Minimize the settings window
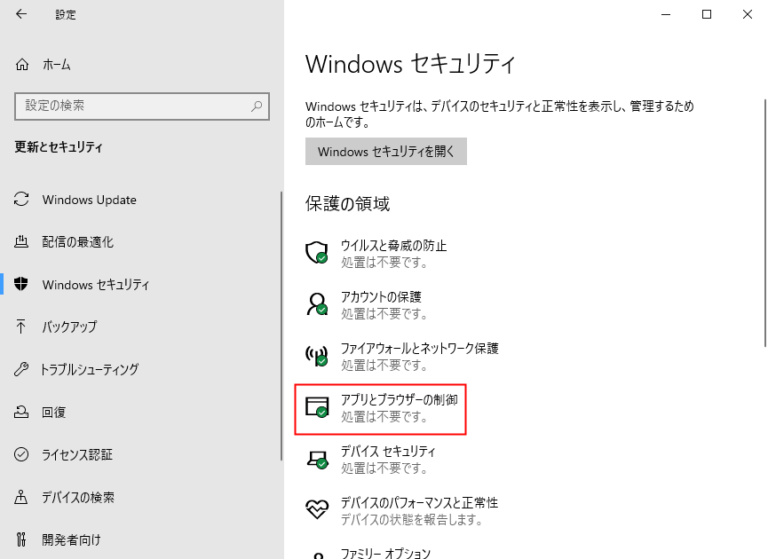Viewport: 768px width, 559px height. click(666, 14)
